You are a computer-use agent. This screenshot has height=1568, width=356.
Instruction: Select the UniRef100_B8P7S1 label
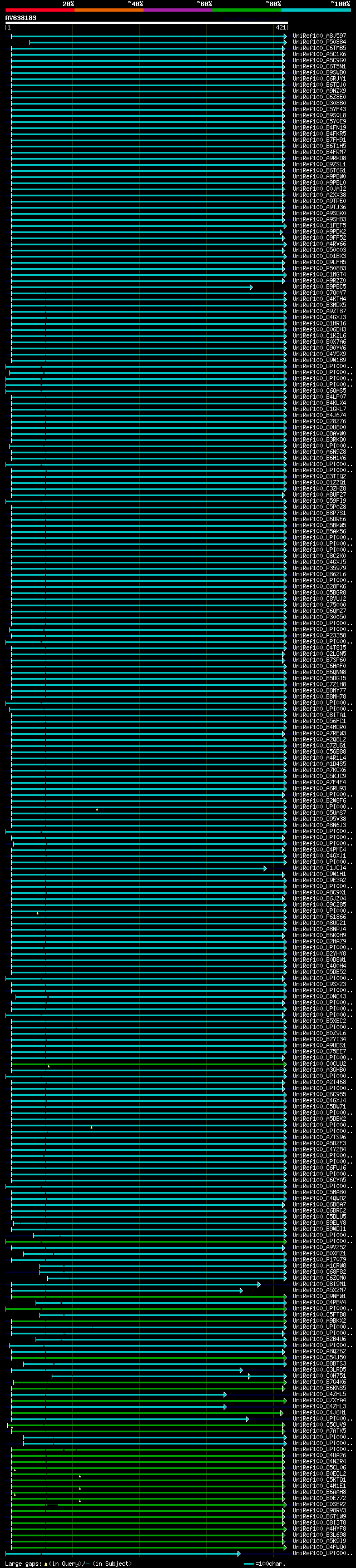319,513
